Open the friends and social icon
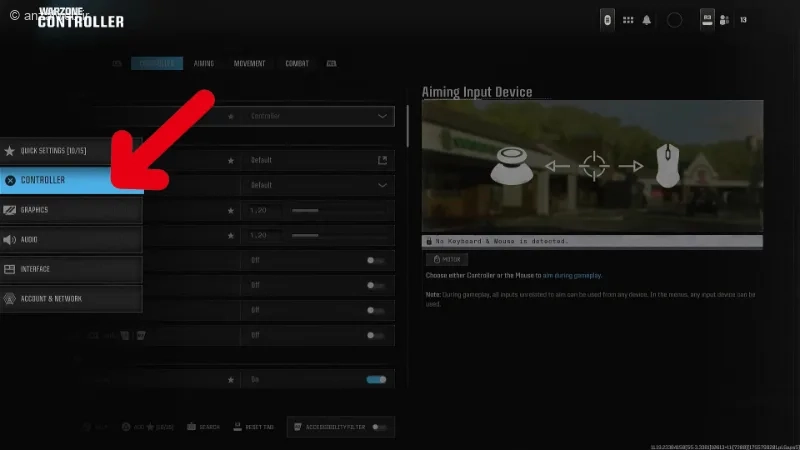The width and height of the screenshot is (800, 450). point(724,20)
